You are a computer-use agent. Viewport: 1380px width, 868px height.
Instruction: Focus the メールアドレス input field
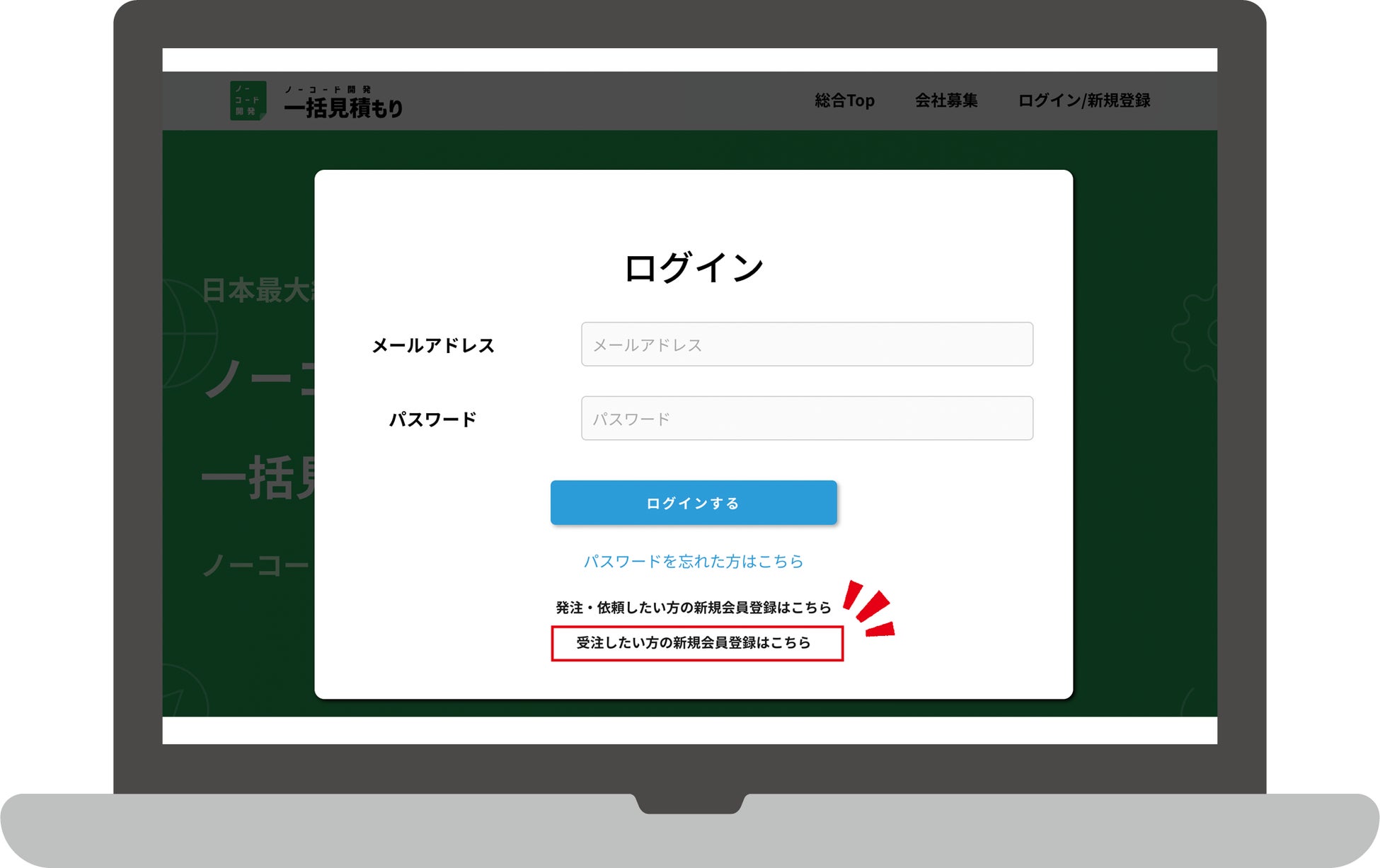tap(807, 345)
